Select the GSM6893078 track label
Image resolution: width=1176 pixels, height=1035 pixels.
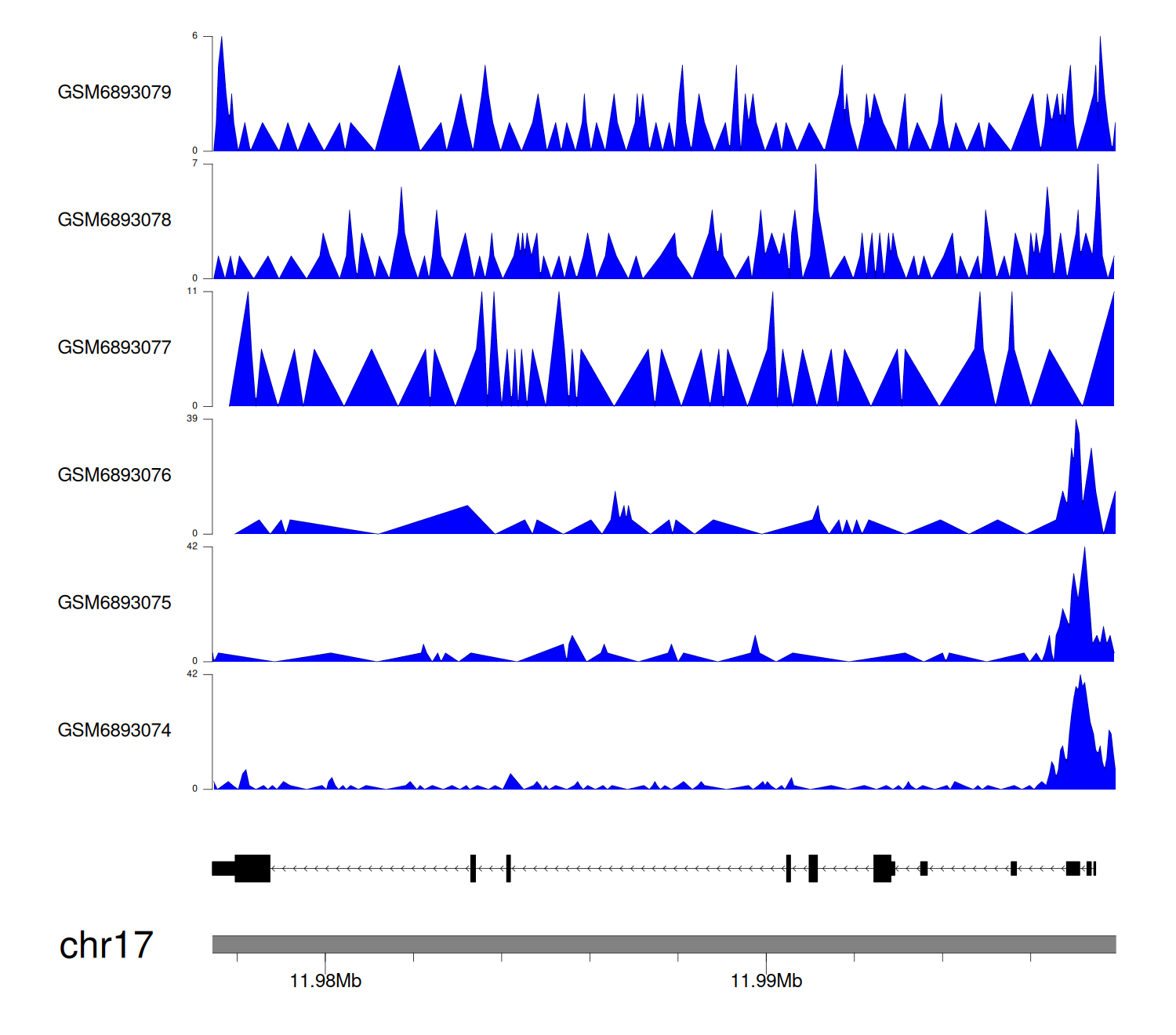(114, 220)
